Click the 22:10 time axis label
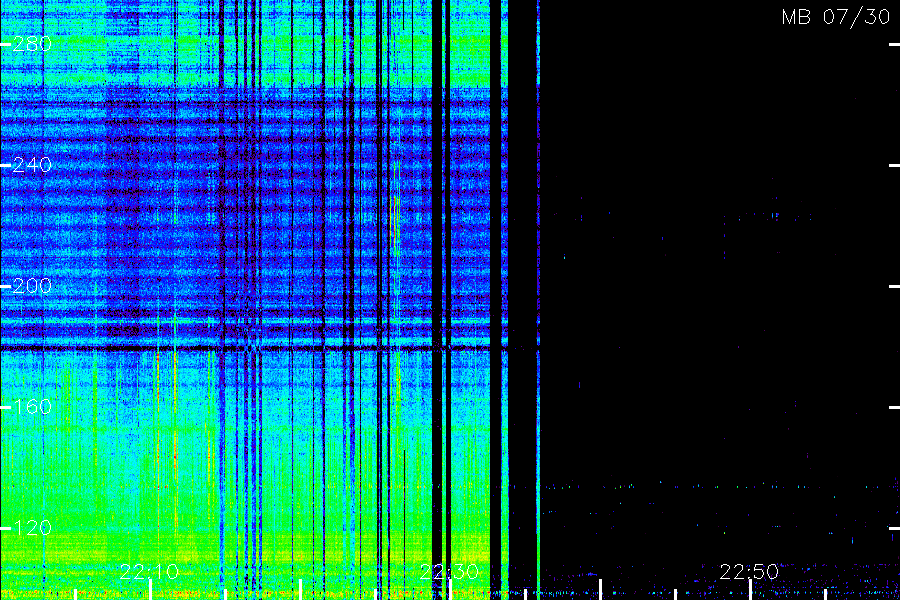Screen dimensions: 900x600 [x=149, y=572]
